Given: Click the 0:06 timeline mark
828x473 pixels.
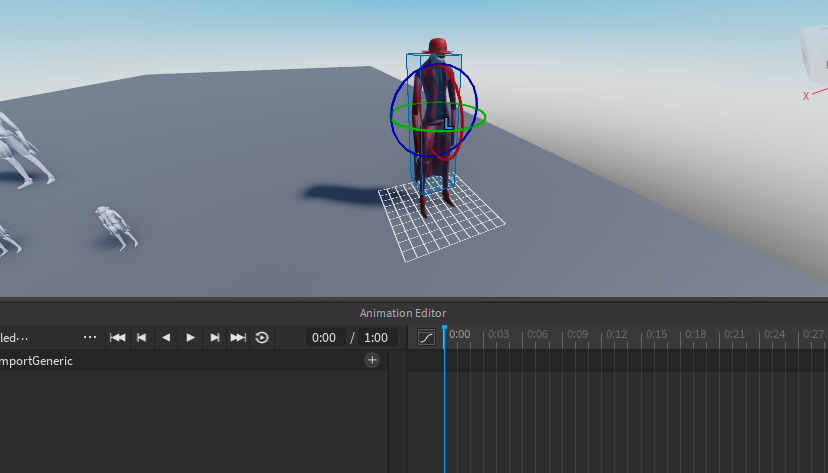Looking at the screenshot, I should (x=537, y=334).
